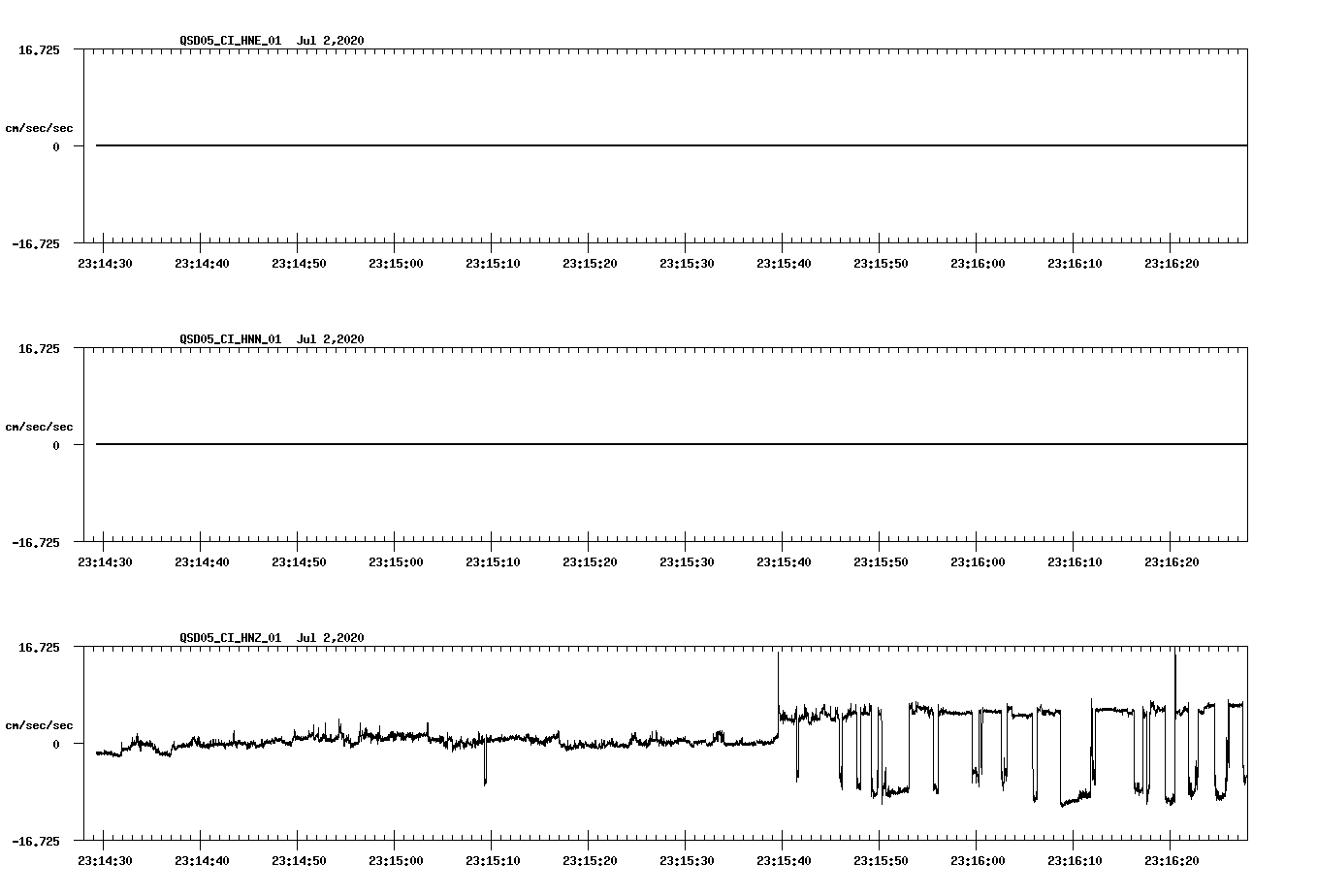Click the 23:16:00 time label under HNZ plot
This screenshot has height=896, width=1317.
[978, 861]
